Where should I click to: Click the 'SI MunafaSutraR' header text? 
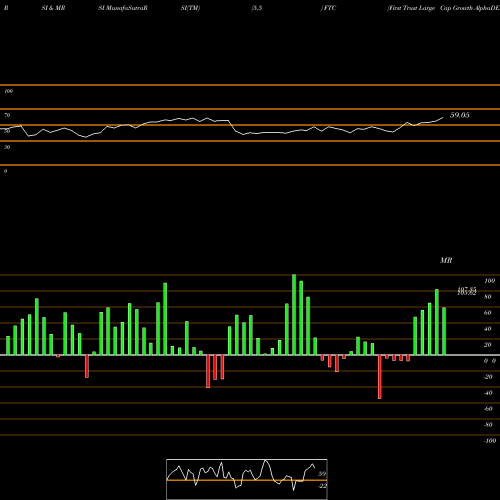(x=123, y=8)
